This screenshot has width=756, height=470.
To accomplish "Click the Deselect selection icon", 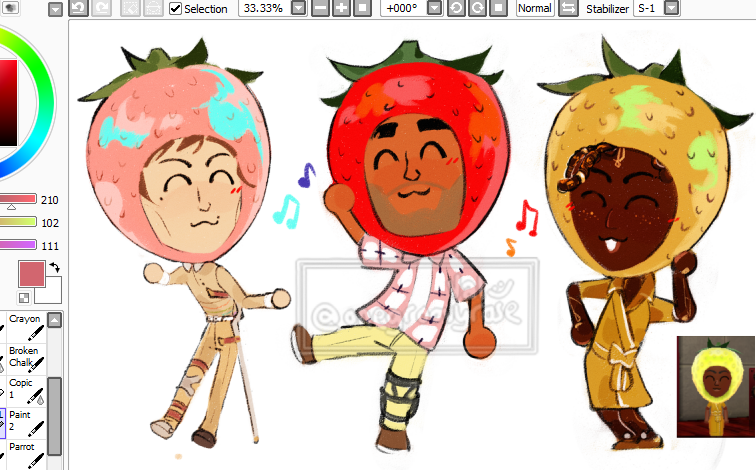I will [130, 8].
